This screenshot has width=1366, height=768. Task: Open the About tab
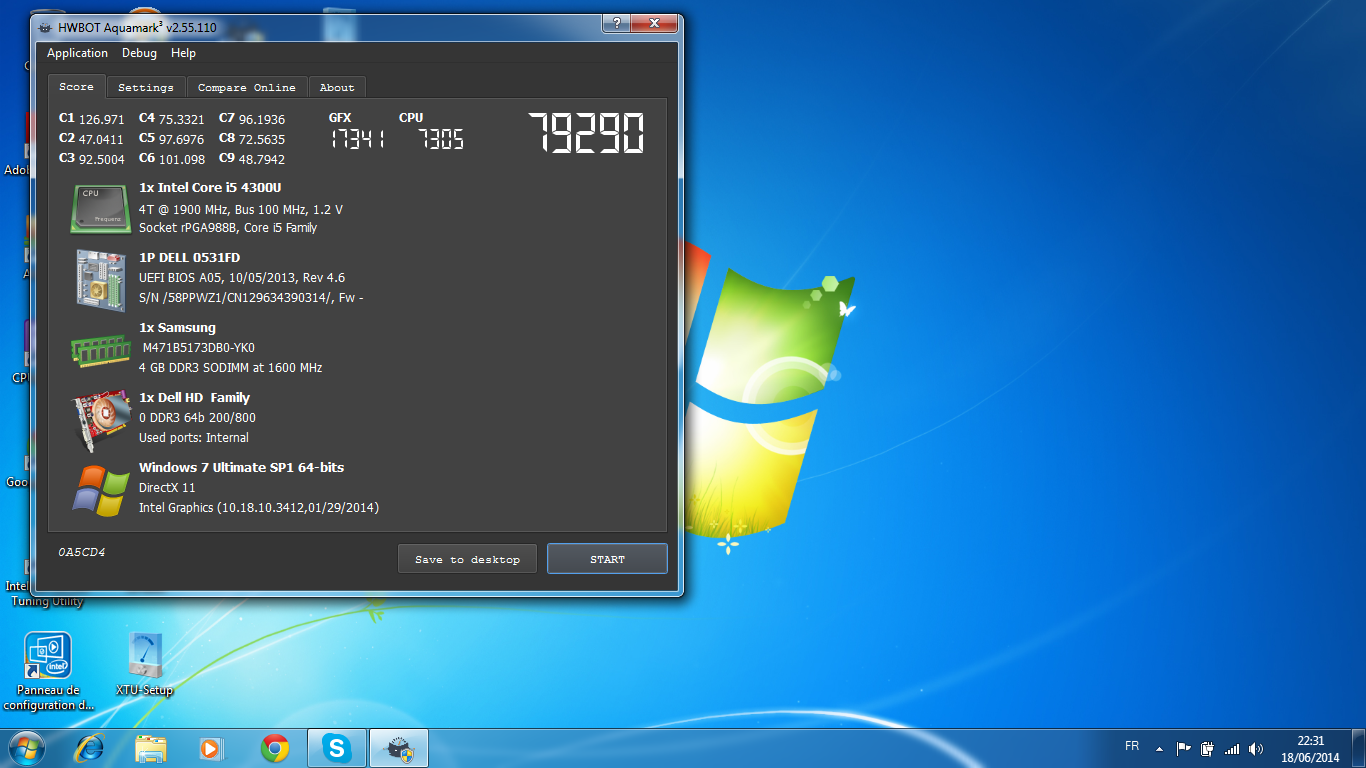[x=337, y=88]
